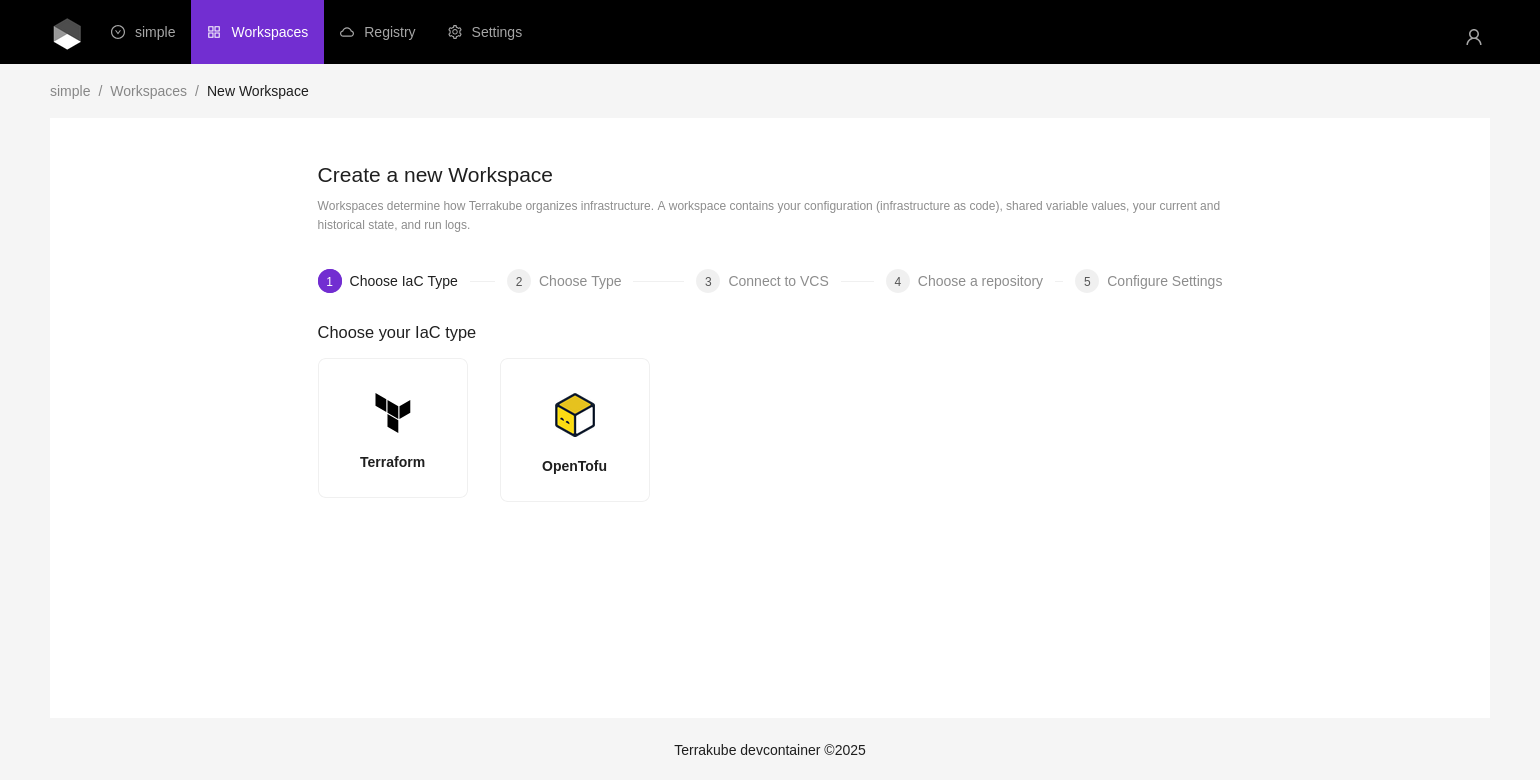Click the Registry cloud icon
The width and height of the screenshot is (1540, 780).
pyautogui.click(x=347, y=32)
